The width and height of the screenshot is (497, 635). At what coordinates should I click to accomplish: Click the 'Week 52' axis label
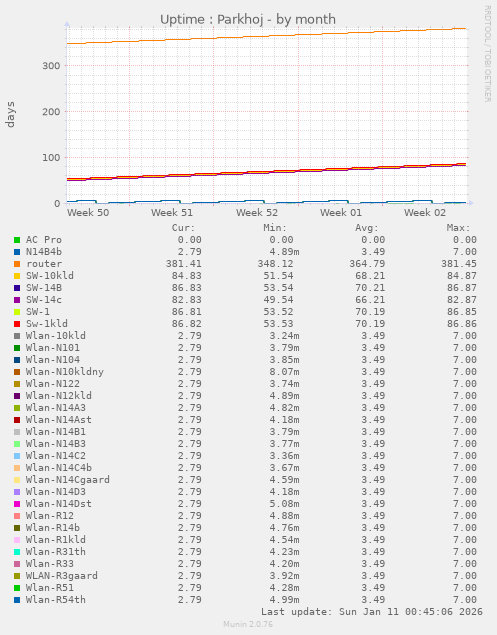coord(257,213)
